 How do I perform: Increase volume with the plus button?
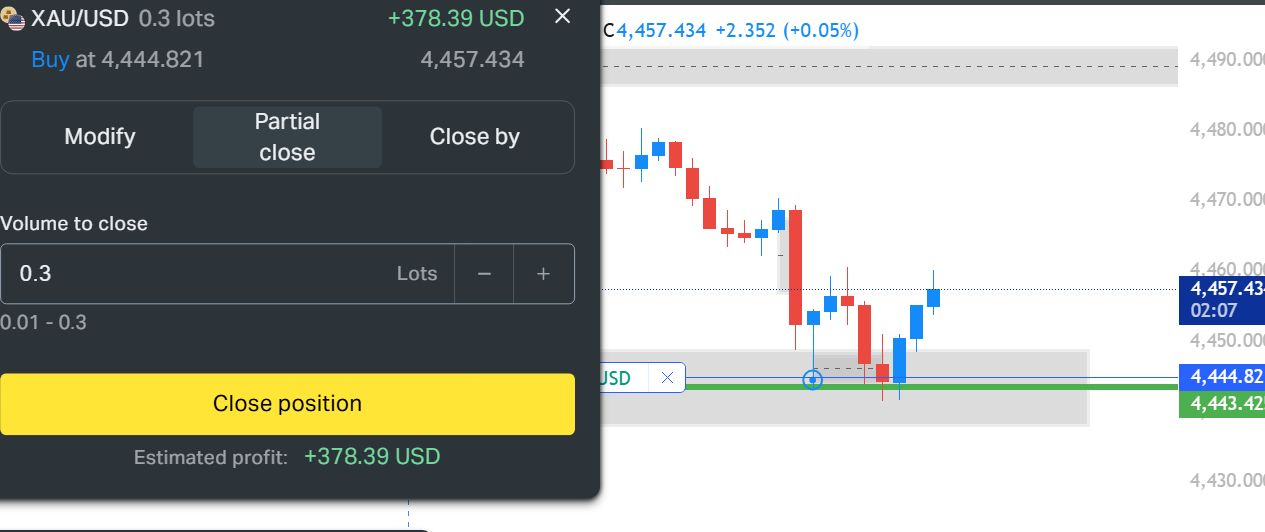click(543, 273)
